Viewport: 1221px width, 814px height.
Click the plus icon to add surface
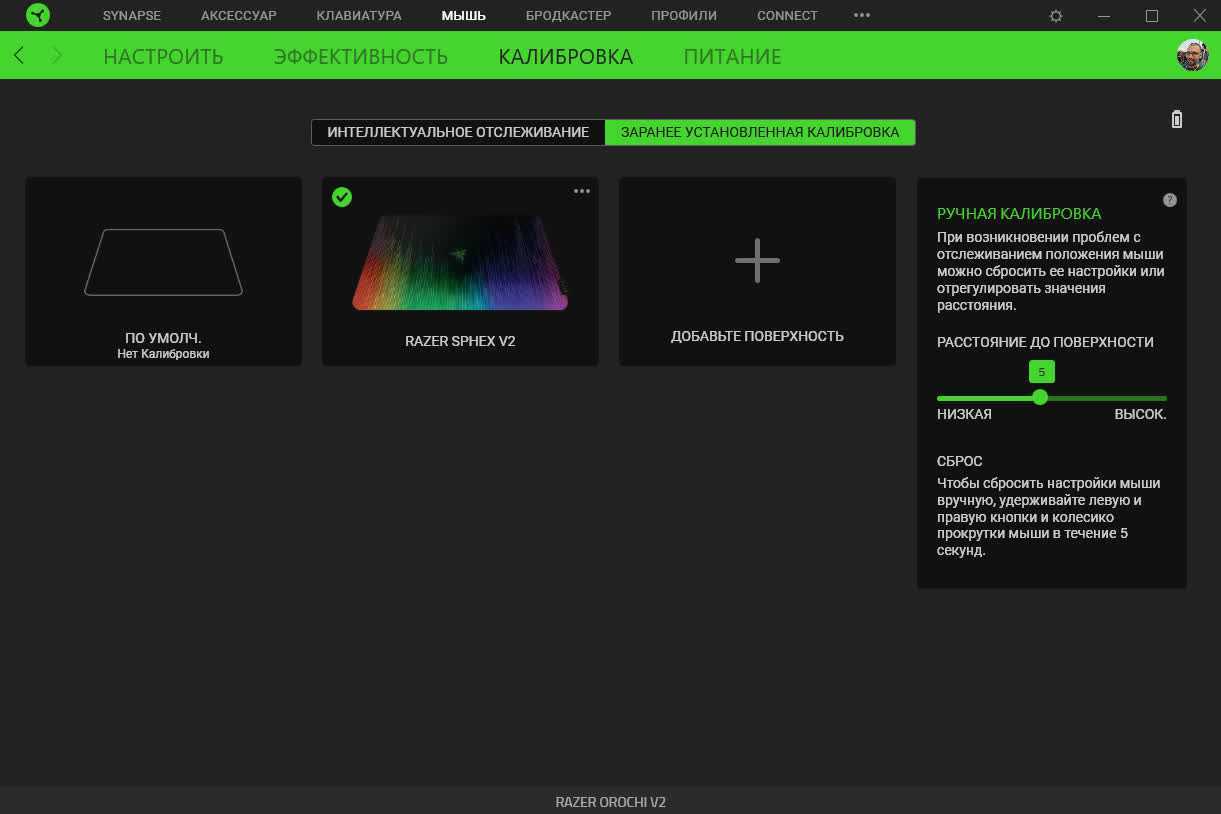757,260
